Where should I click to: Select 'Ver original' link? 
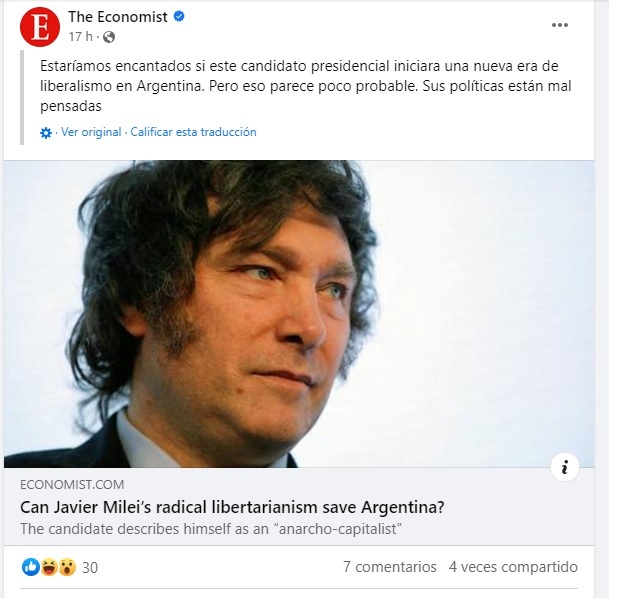[91, 132]
